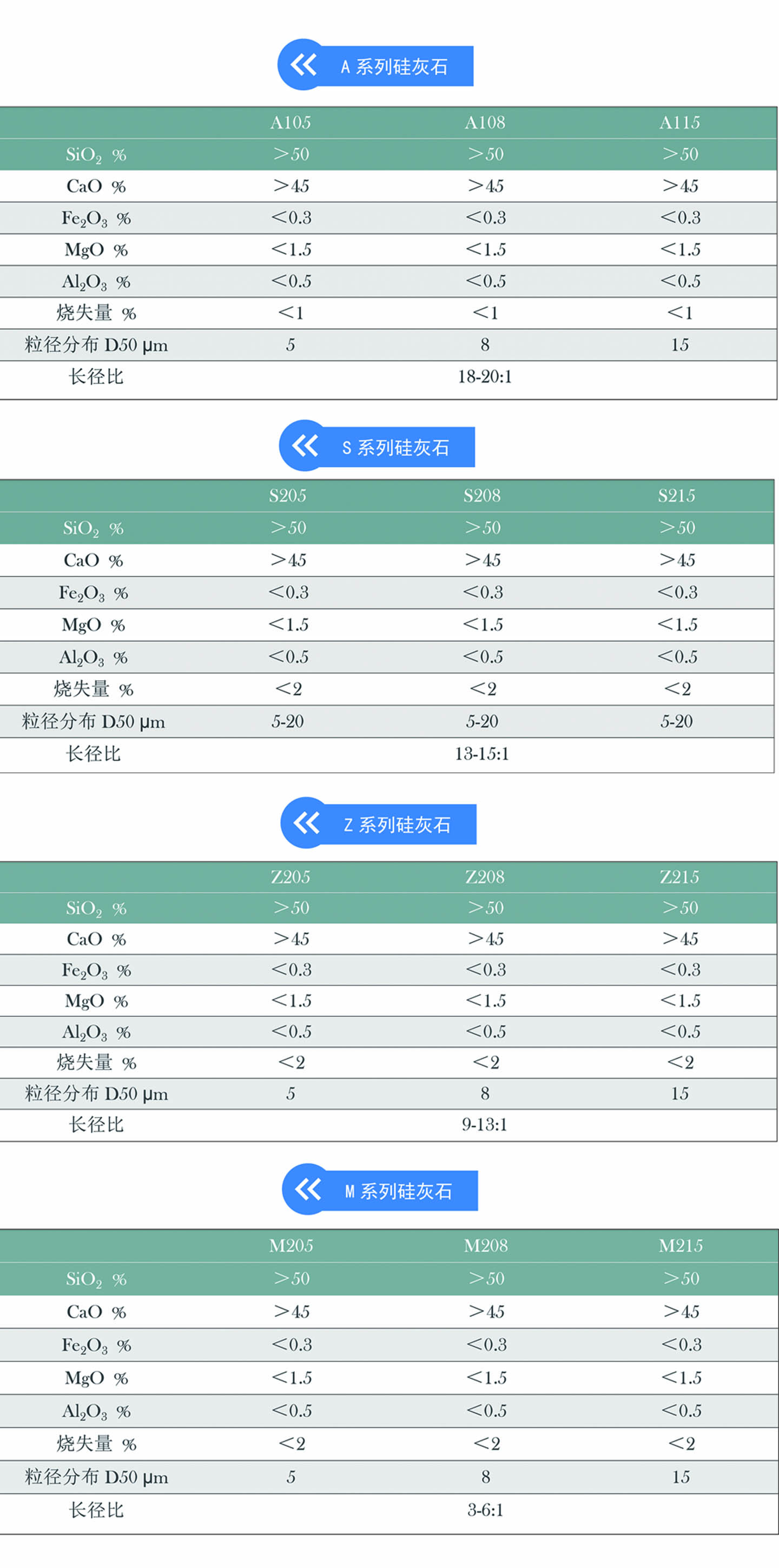Select the S208 column header
The width and height of the screenshot is (779, 1568).
(x=482, y=495)
